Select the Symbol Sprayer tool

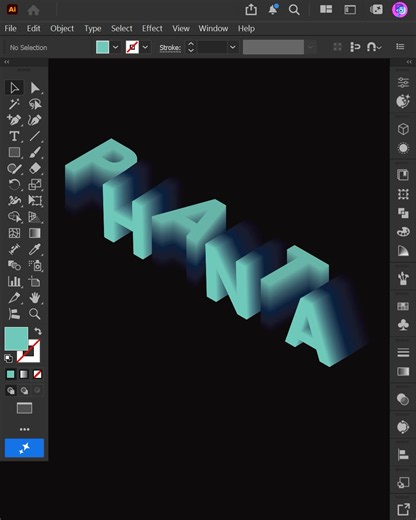tap(35, 265)
